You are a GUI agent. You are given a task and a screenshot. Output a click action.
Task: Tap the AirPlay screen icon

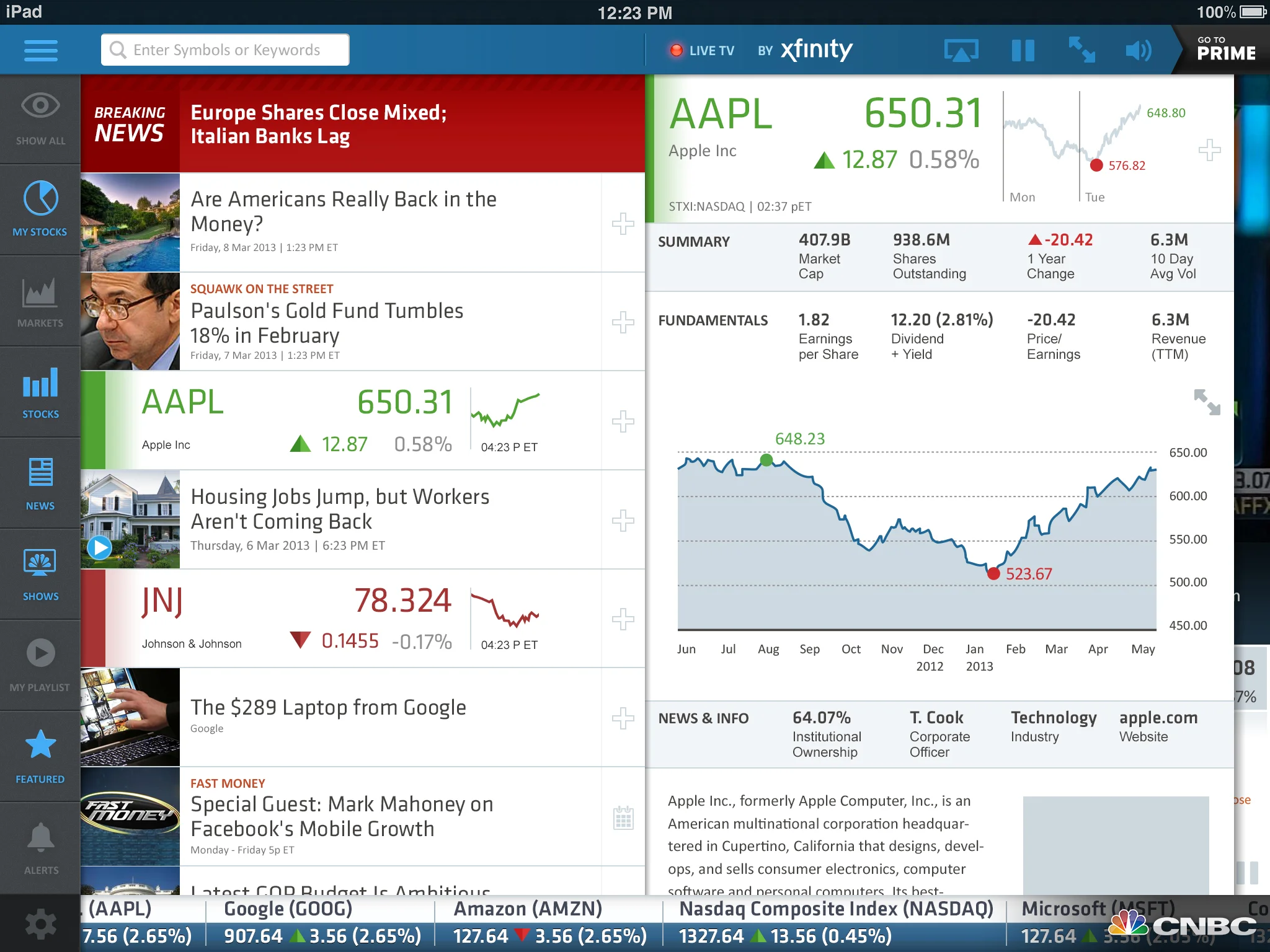pyautogui.click(x=961, y=50)
